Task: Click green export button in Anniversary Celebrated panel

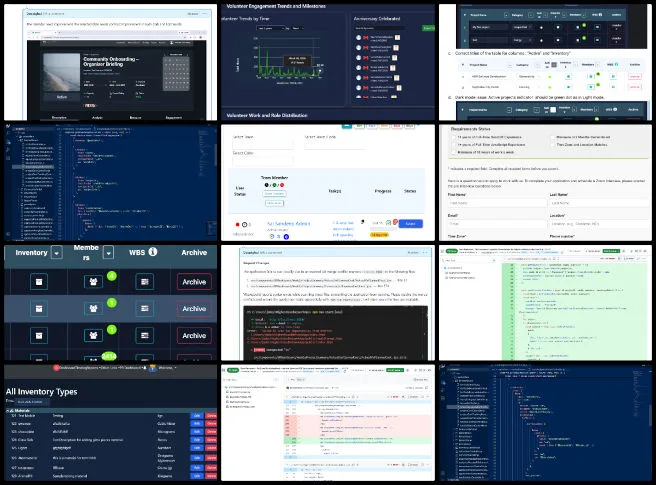Action: point(428,28)
